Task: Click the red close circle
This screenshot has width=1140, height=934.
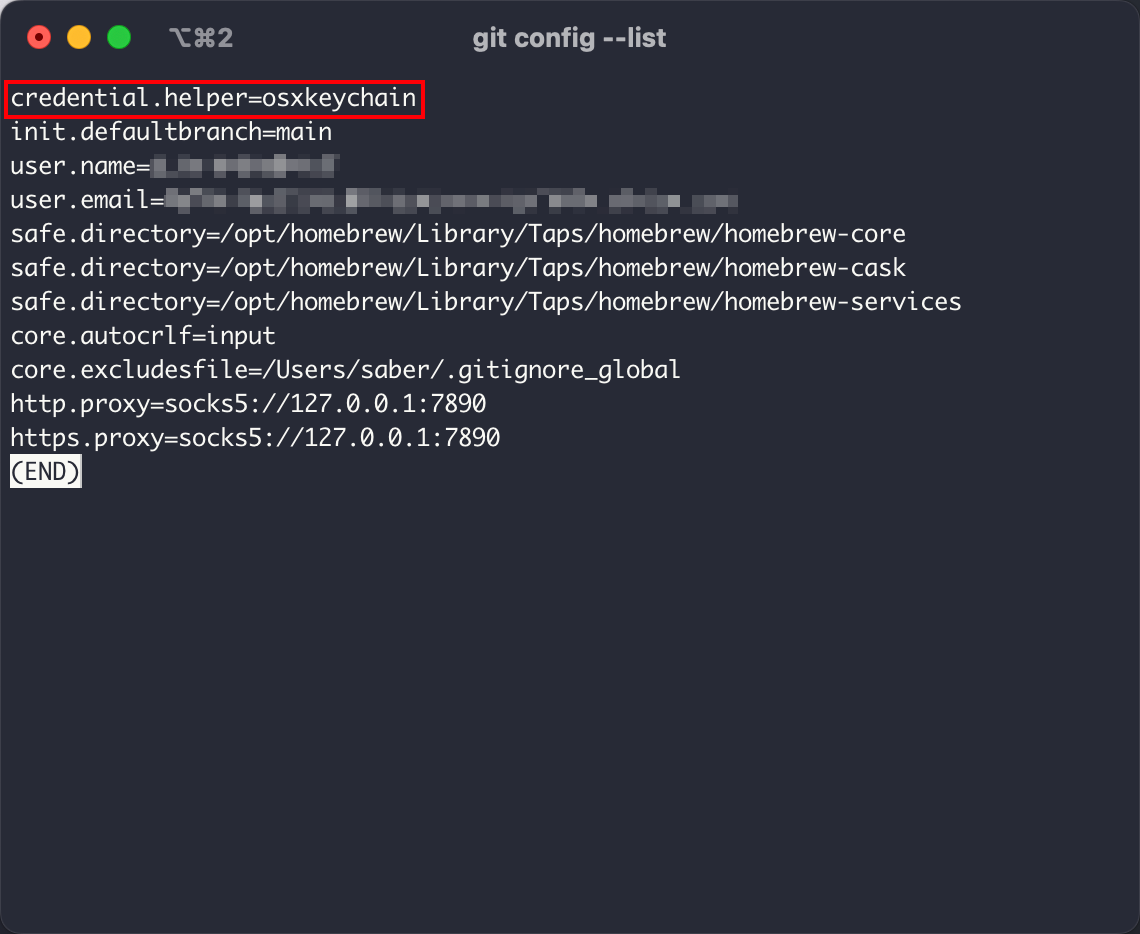Action: pos(39,36)
